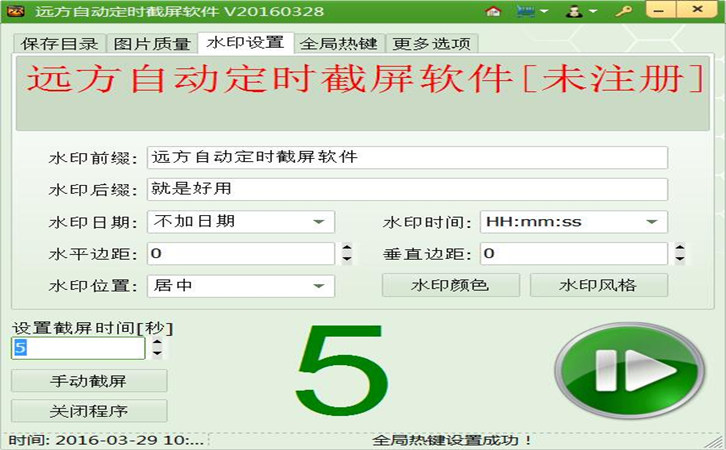Image resolution: width=726 pixels, height=450 pixels.
Task: Click the home icon in title bar
Action: coord(492,11)
